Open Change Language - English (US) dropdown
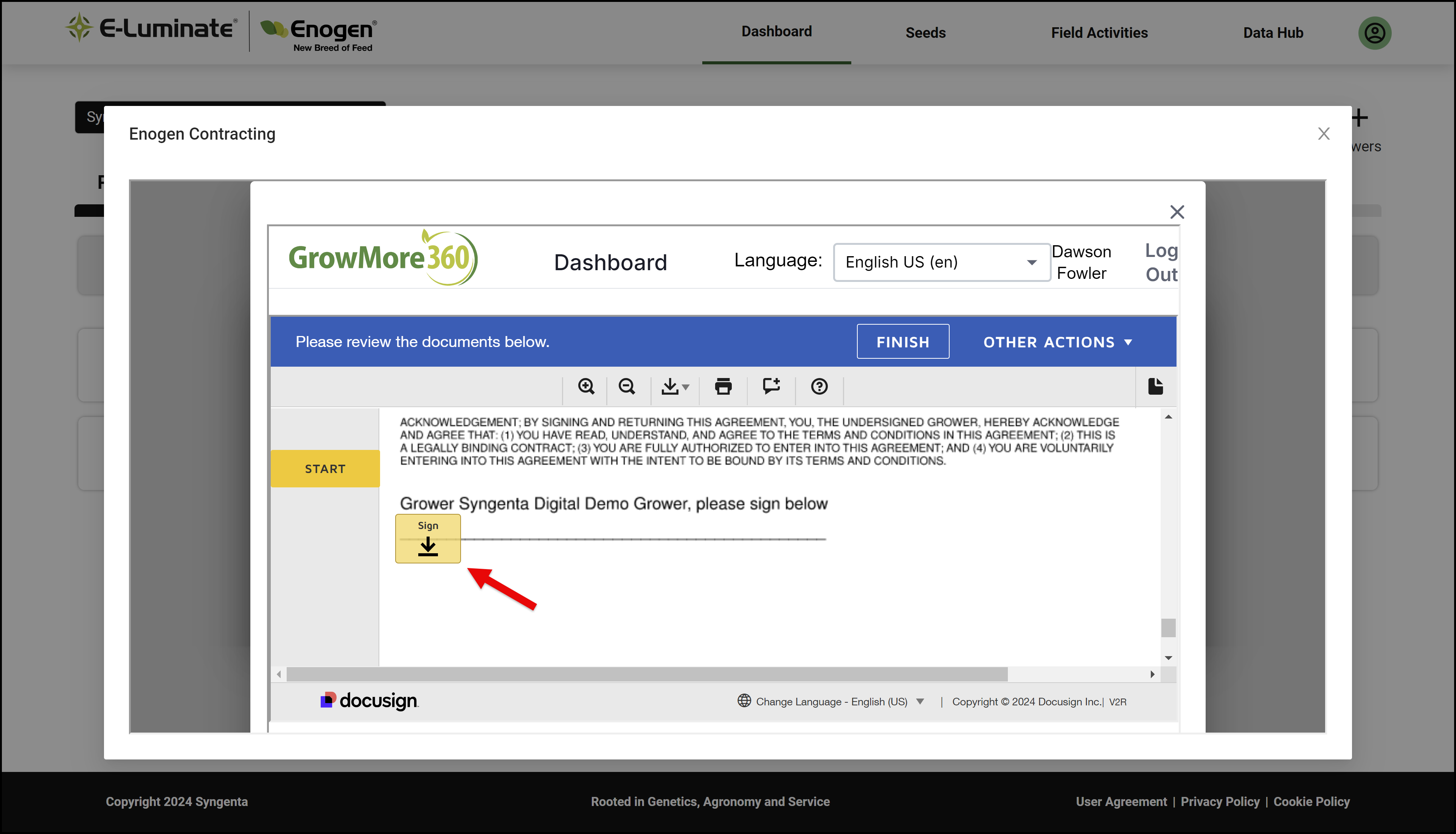The width and height of the screenshot is (1456, 834). click(840, 702)
